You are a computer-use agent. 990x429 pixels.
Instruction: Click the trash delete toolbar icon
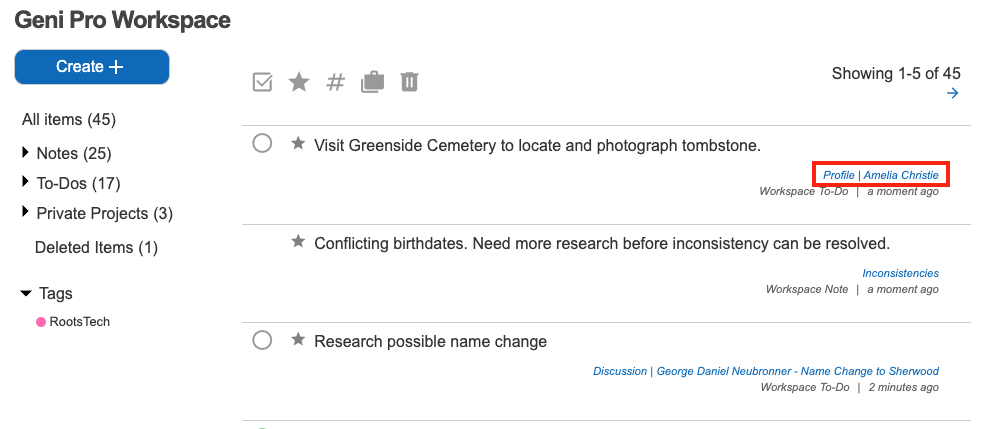point(409,82)
